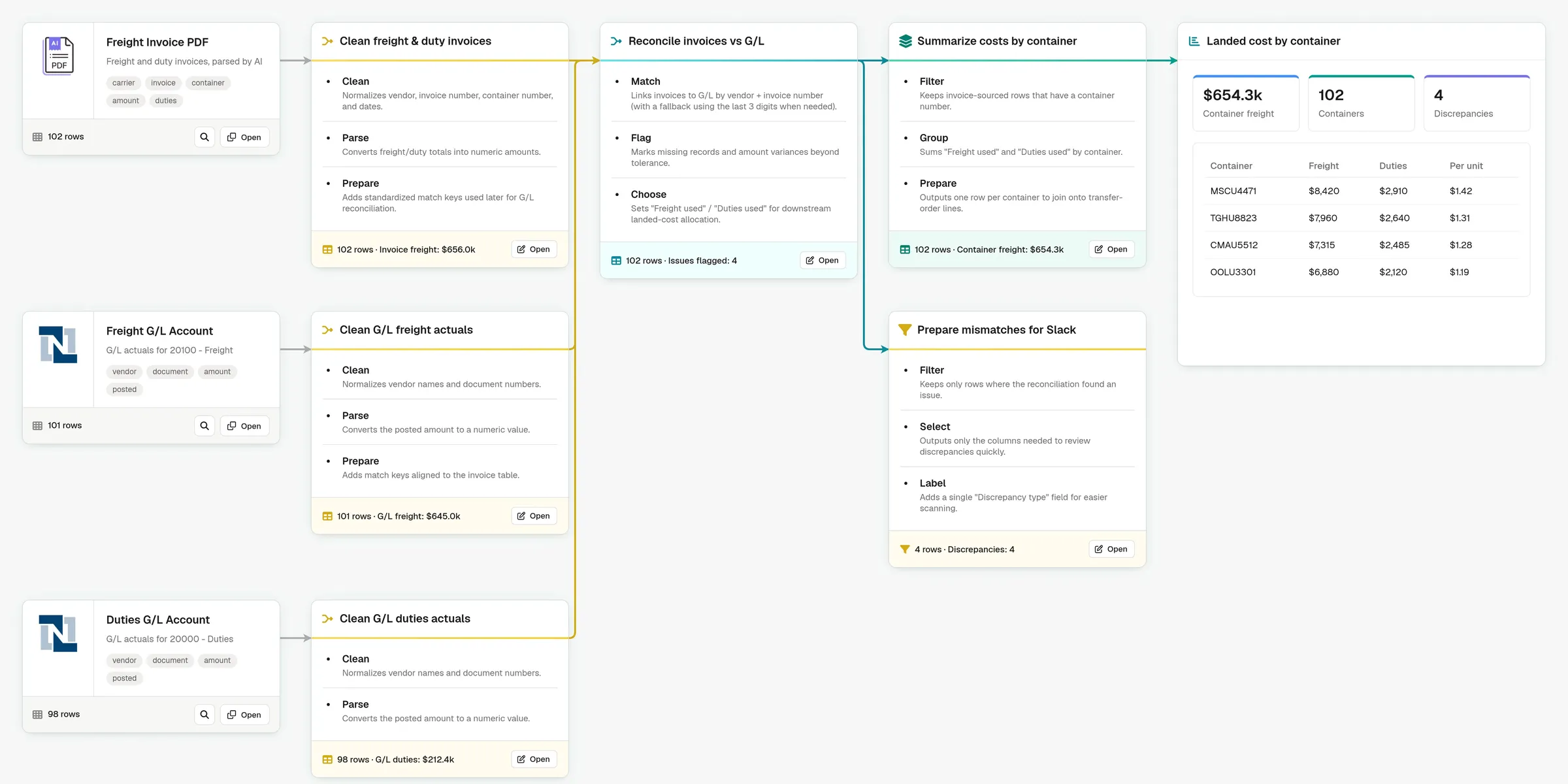Click the Freight Invoice PDF file icon

coord(58,56)
